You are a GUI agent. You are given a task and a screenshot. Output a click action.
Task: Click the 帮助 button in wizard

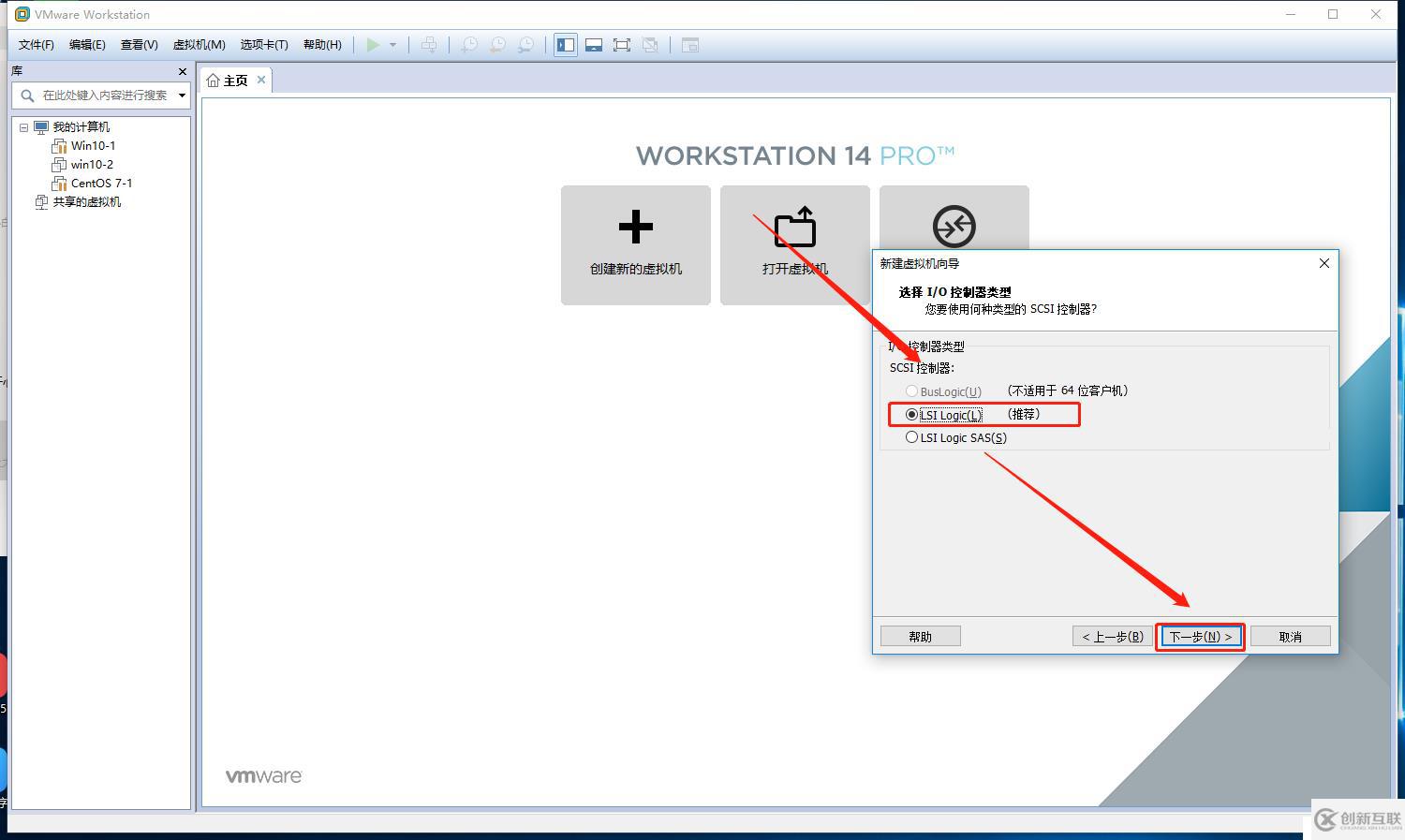tap(921, 637)
